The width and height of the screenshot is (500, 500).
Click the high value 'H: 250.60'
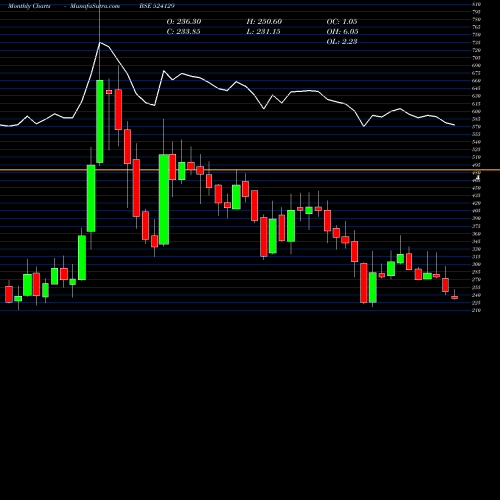(x=264, y=22)
